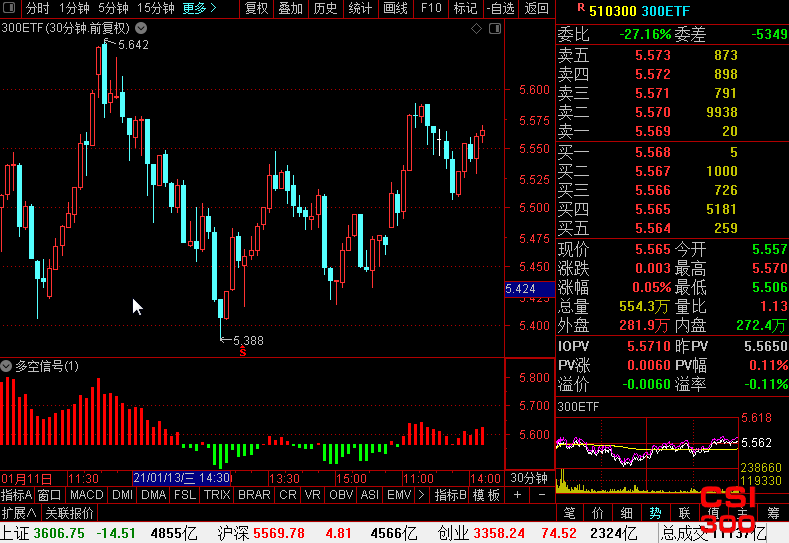Open 价 price tab
Image resolution: width=789 pixels, height=543 pixels.
(x=598, y=513)
